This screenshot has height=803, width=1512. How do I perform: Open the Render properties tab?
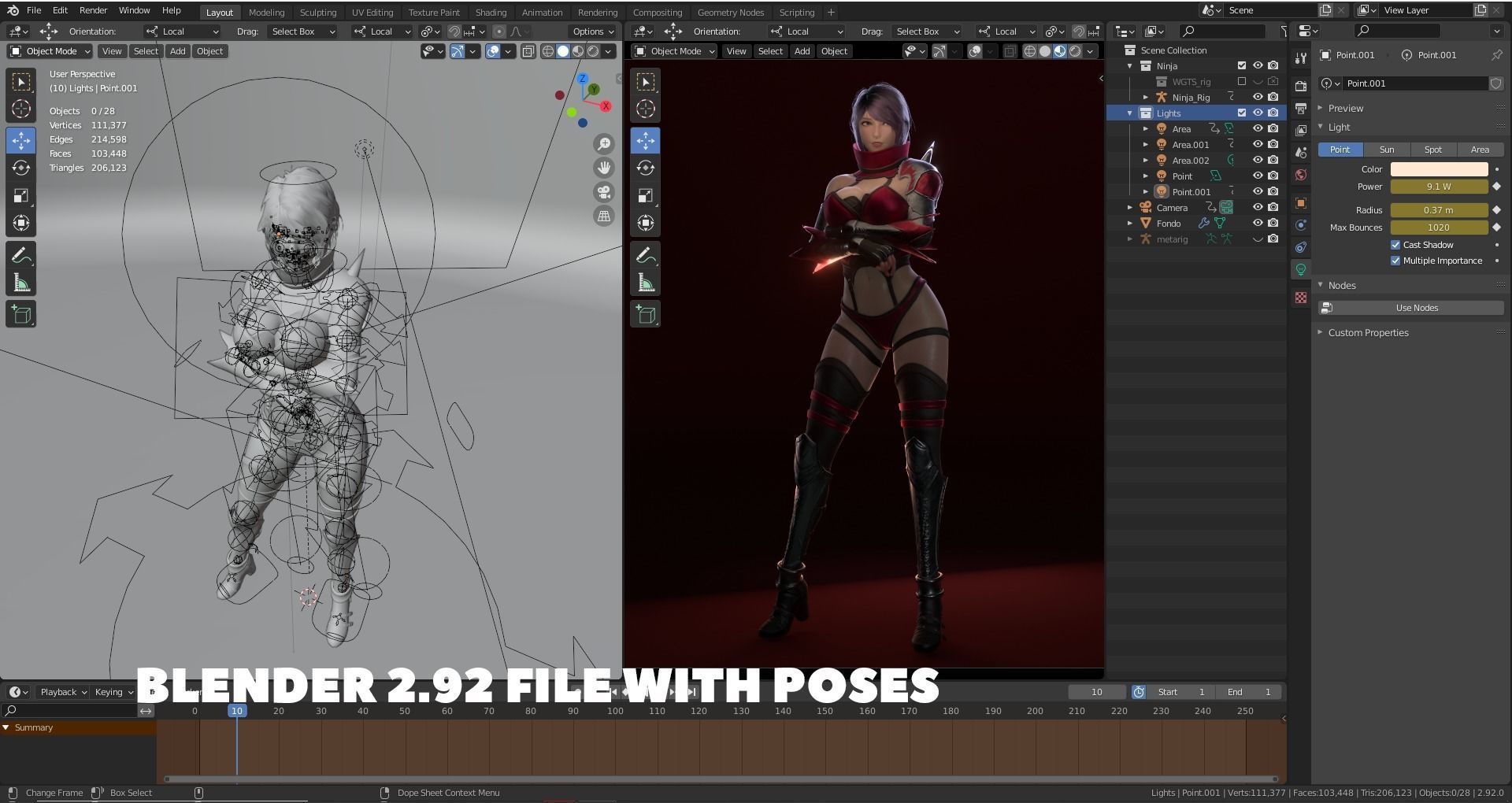[1301, 86]
